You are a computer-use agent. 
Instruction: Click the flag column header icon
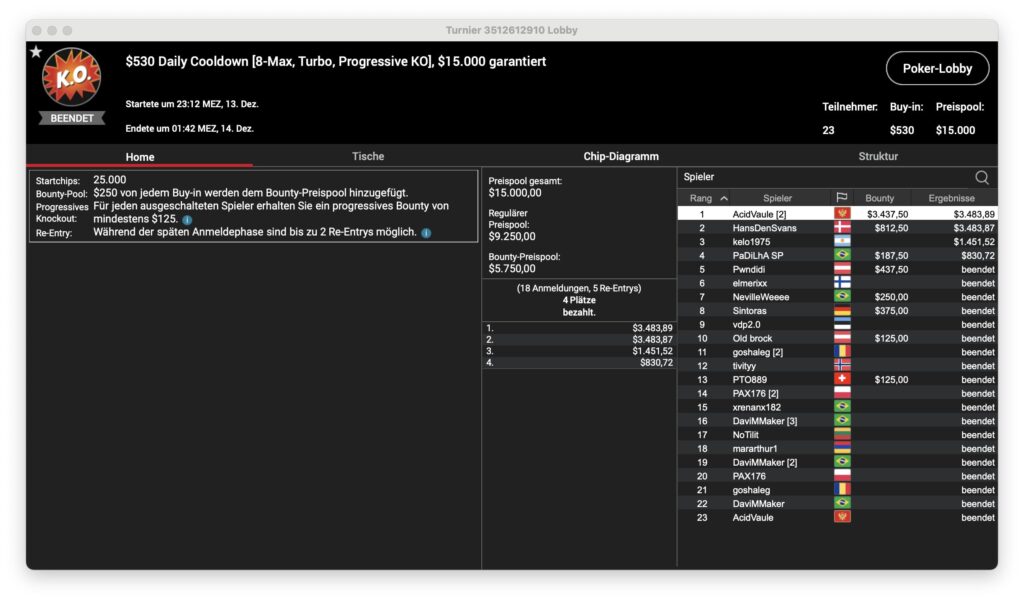[841, 198]
